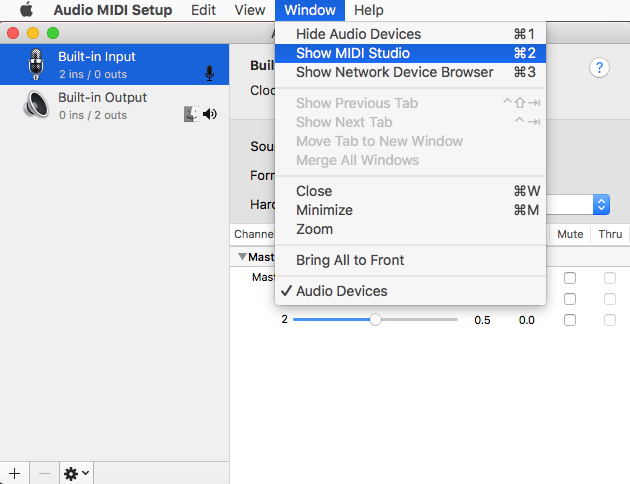
Task: Toggle Thru checkbox in the Master row
Action: coord(610,278)
